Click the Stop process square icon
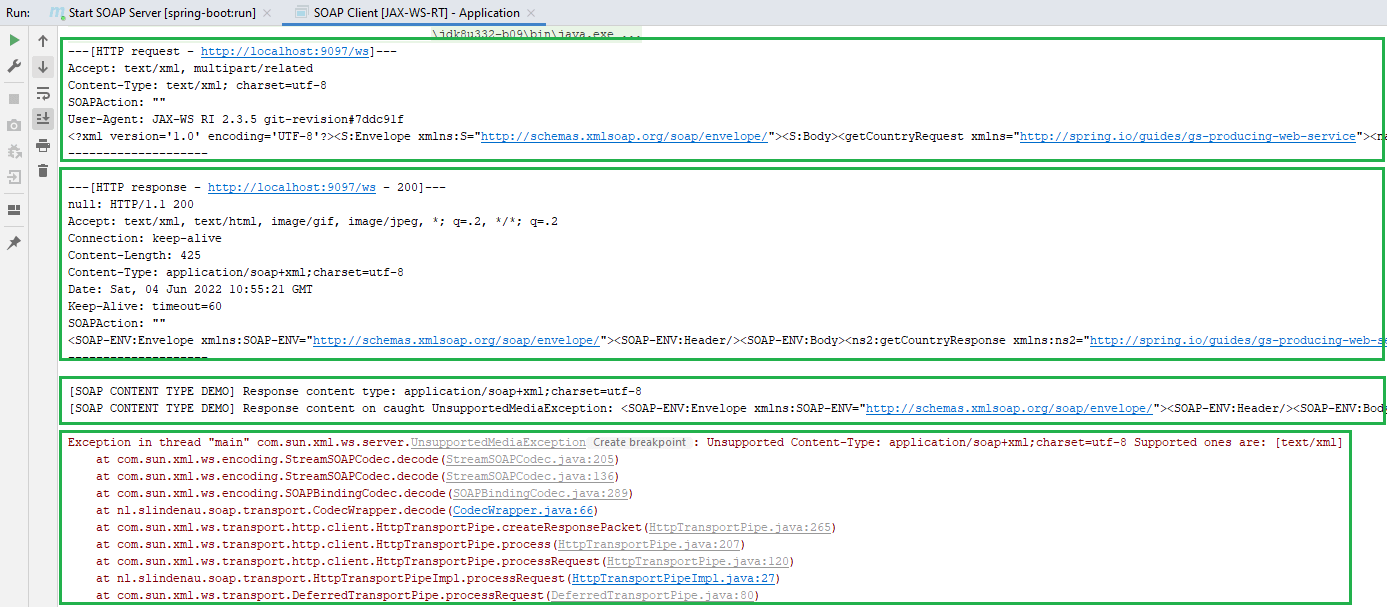This screenshot has width=1387, height=607. pyautogui.click(x=14, y=98)
